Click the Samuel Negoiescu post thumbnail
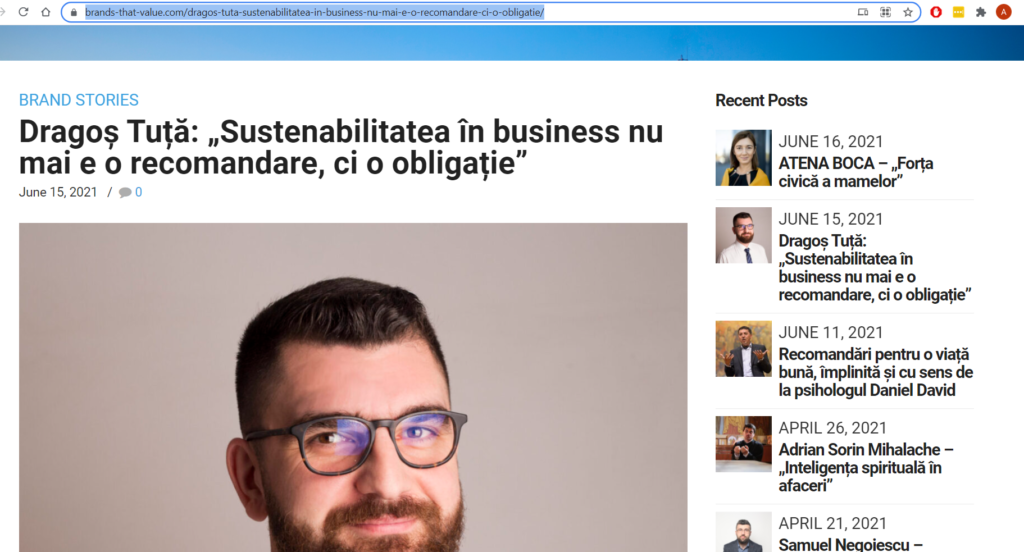1024x552 pixels. 743,532
